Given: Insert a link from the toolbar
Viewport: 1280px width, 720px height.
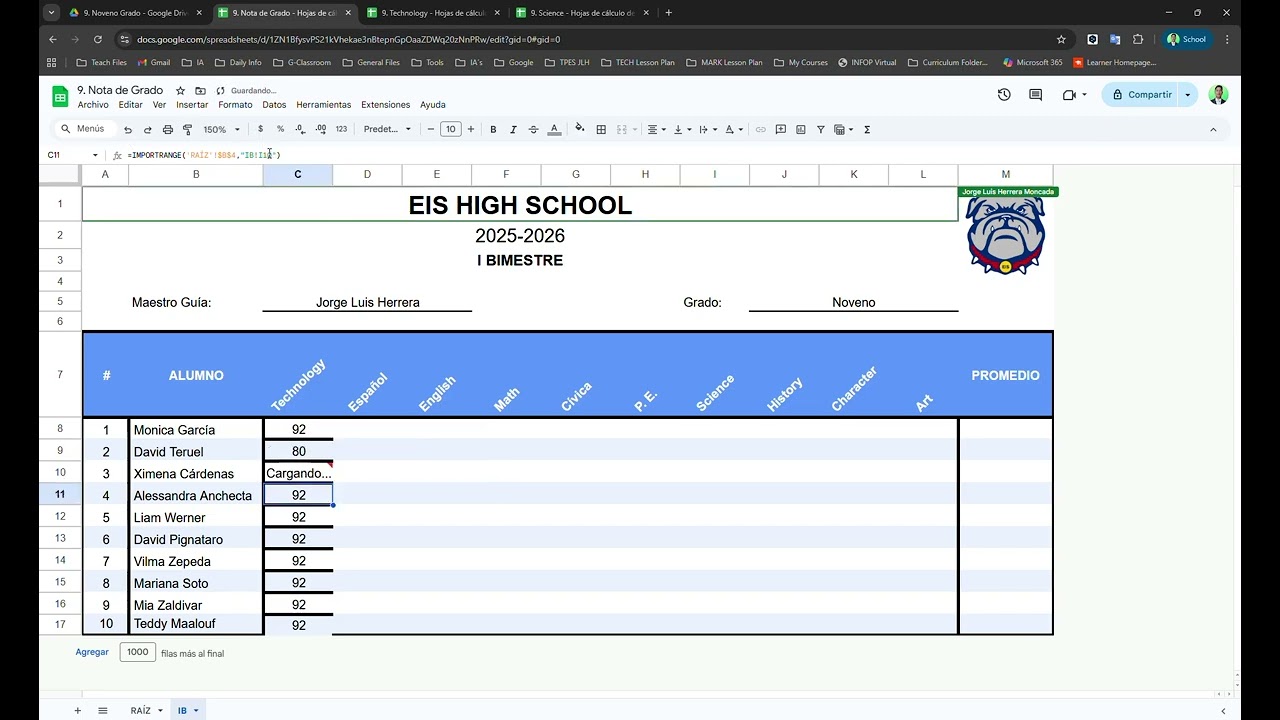Looking at the screenshot, I should point(760,129).
